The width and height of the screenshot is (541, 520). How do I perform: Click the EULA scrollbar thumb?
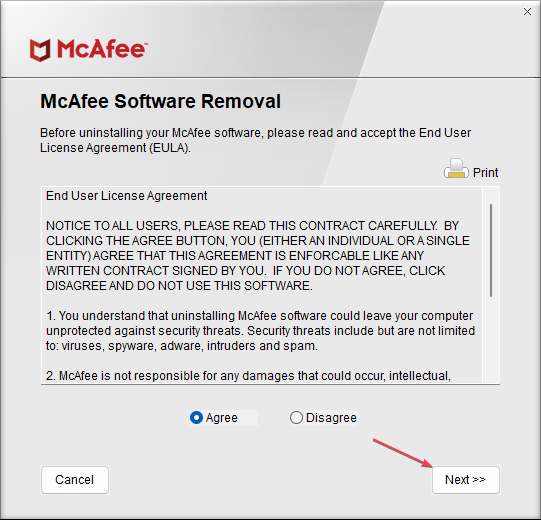(x=491, y=250)
